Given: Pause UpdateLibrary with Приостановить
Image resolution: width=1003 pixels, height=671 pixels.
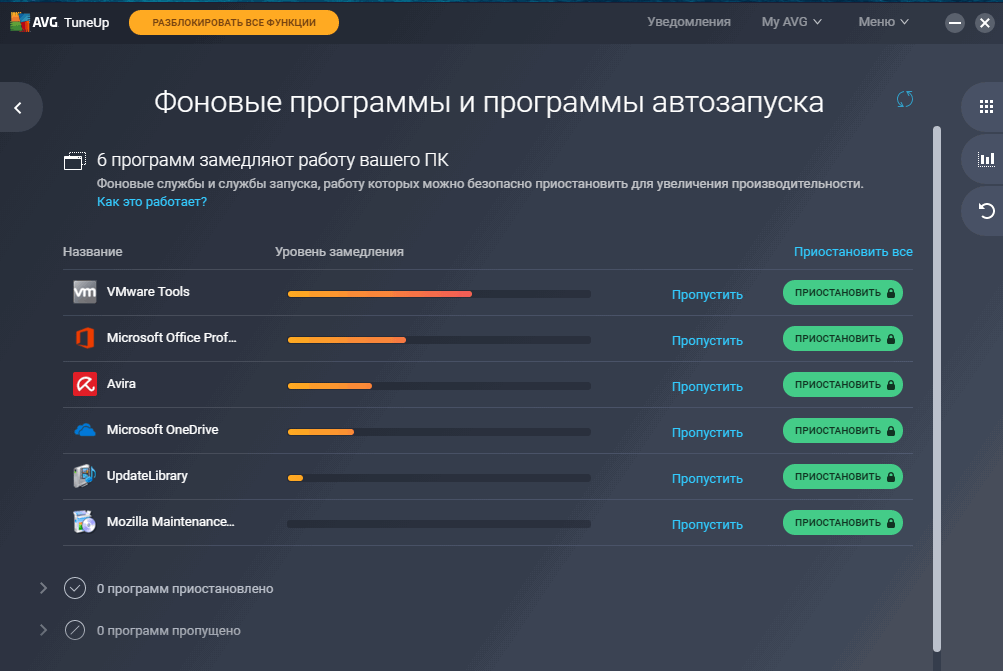Looking at the screenshot, I should coord(843,477).
